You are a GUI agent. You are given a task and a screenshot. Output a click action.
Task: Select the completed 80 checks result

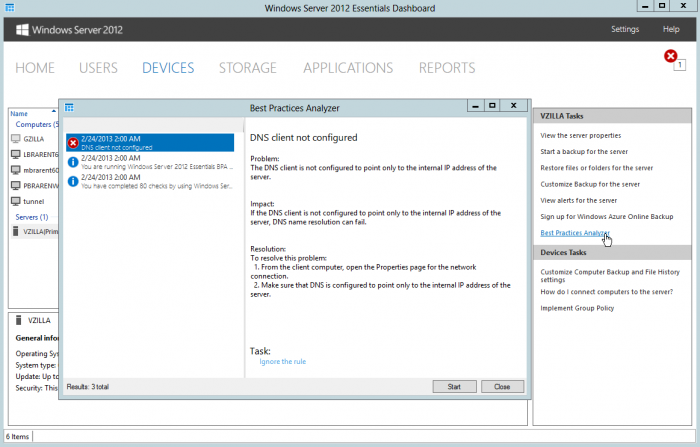click(150, 181)
